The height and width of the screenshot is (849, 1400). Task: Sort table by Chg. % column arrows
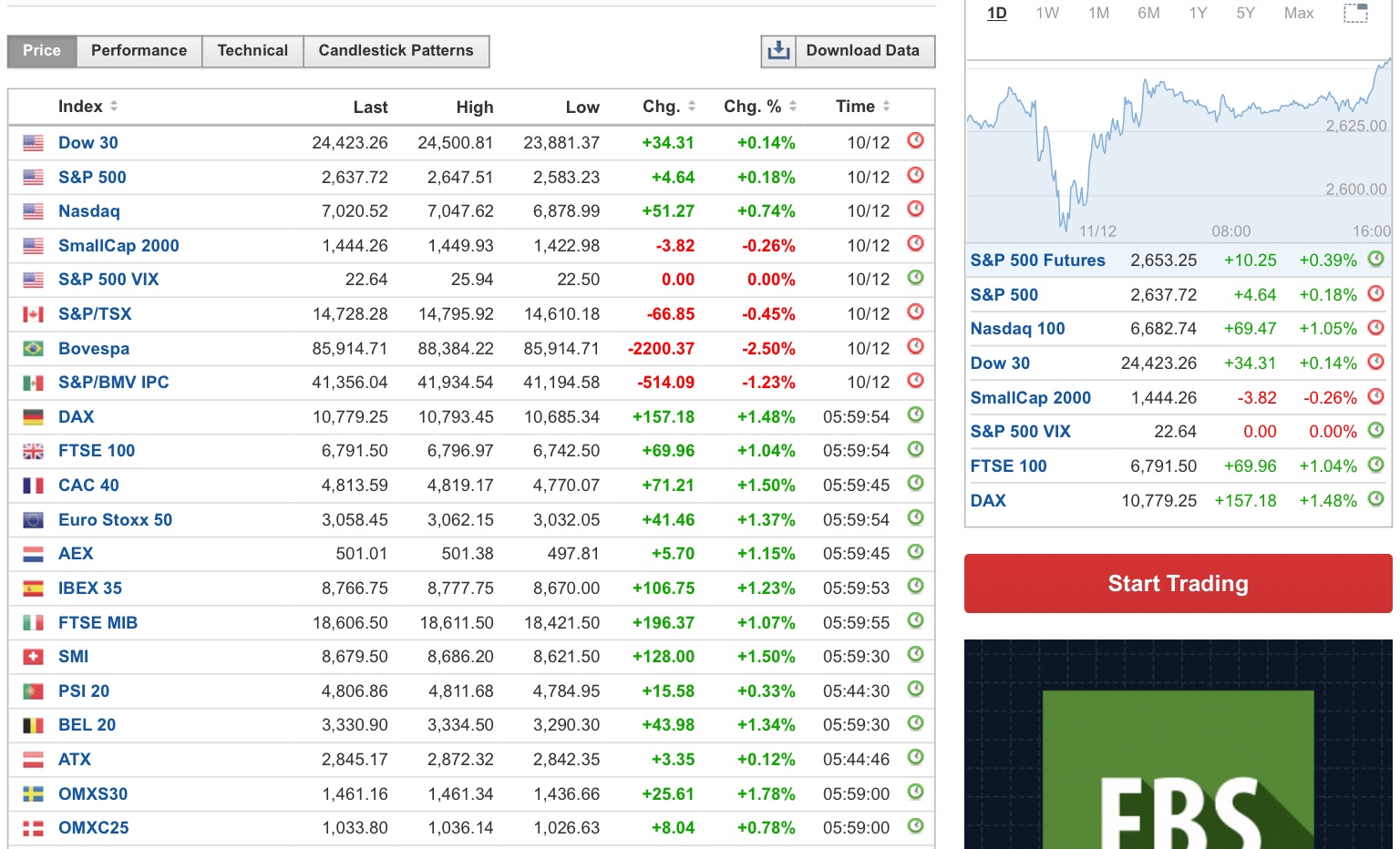[793, 107]
